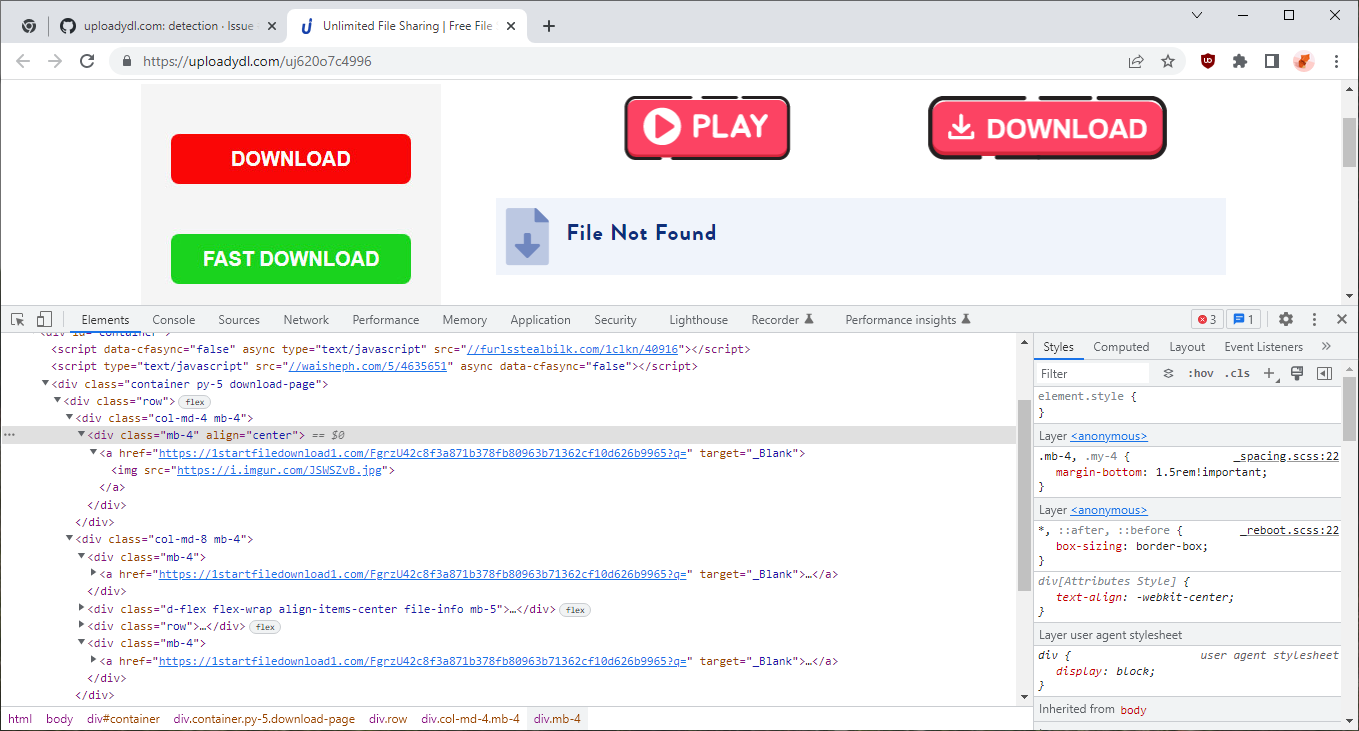
Task: Open the Lighthouse panel
Action: pos(697,319)
